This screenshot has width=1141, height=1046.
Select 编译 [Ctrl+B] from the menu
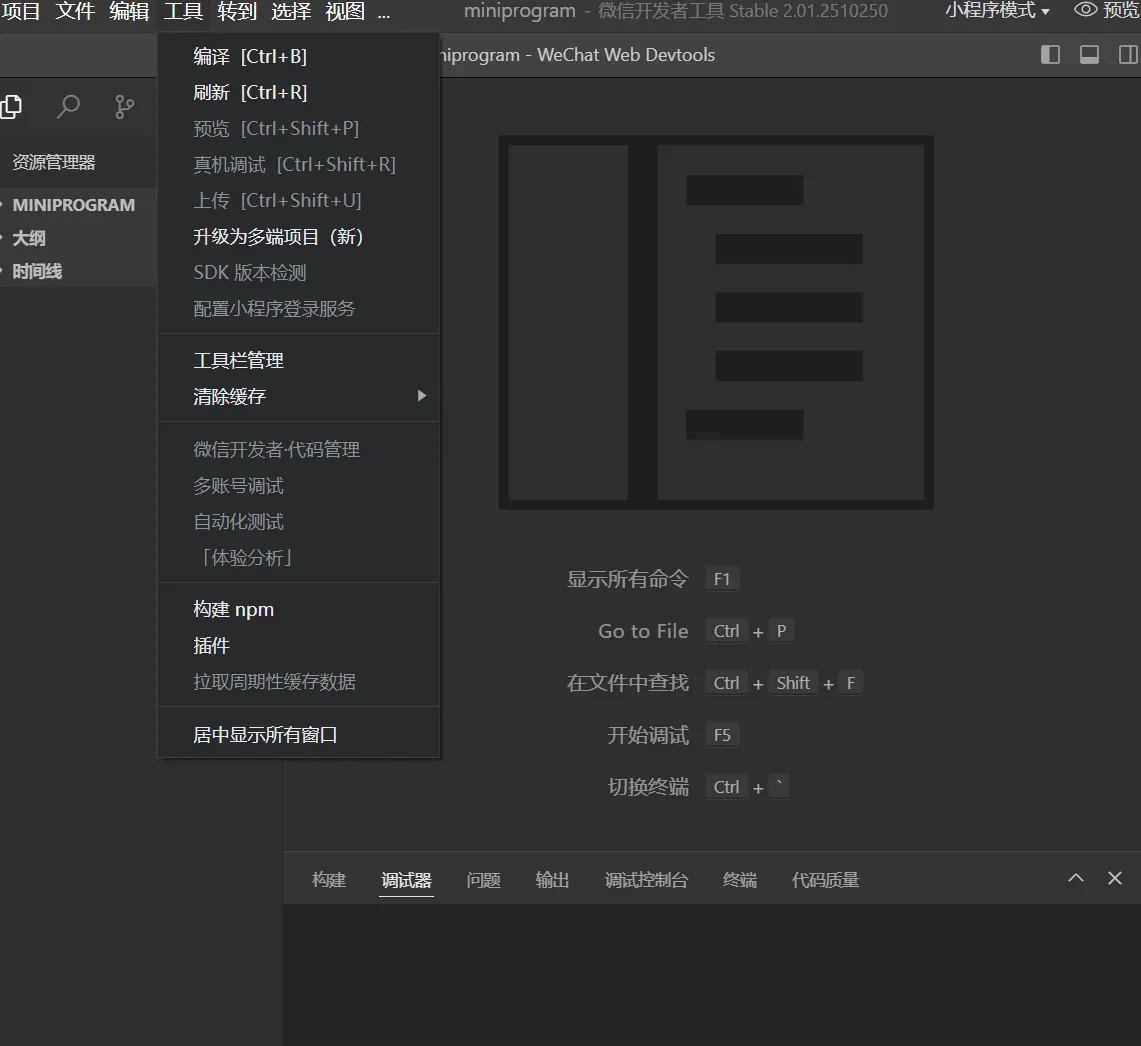pyautogui.click(x=250, y=57)
